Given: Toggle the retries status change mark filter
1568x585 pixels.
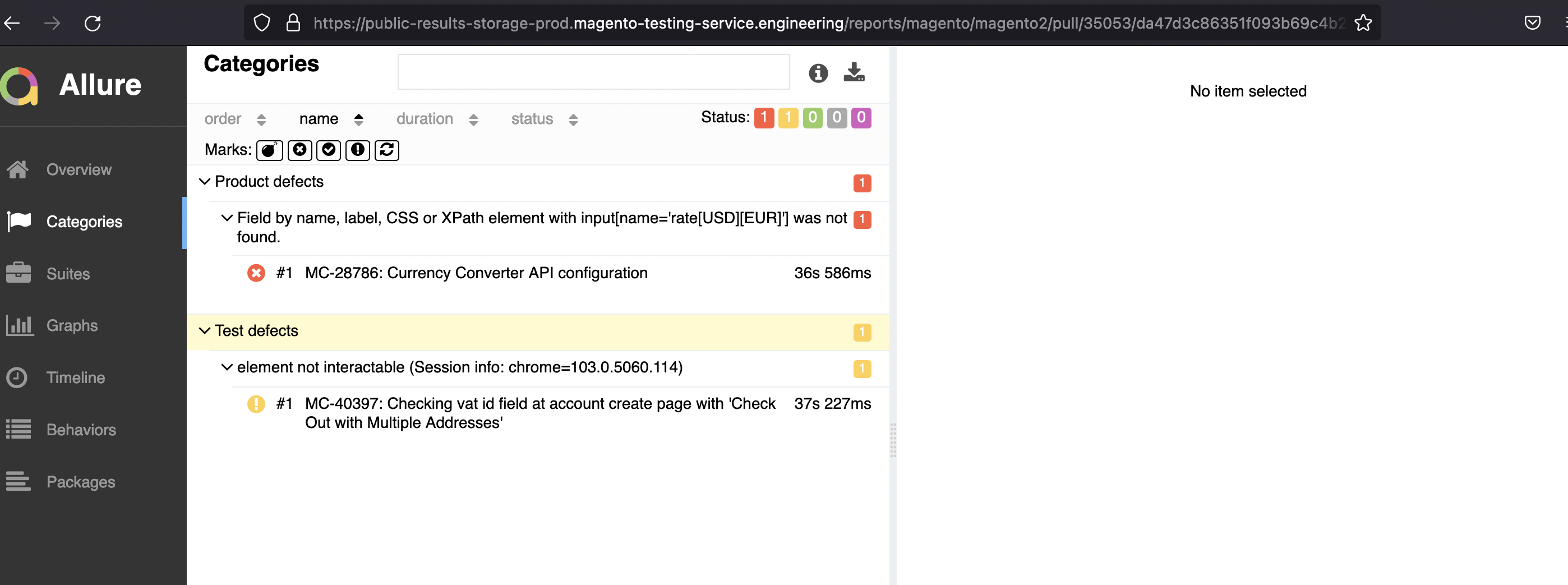Looking at the screenshot, I should click(386, 150).
